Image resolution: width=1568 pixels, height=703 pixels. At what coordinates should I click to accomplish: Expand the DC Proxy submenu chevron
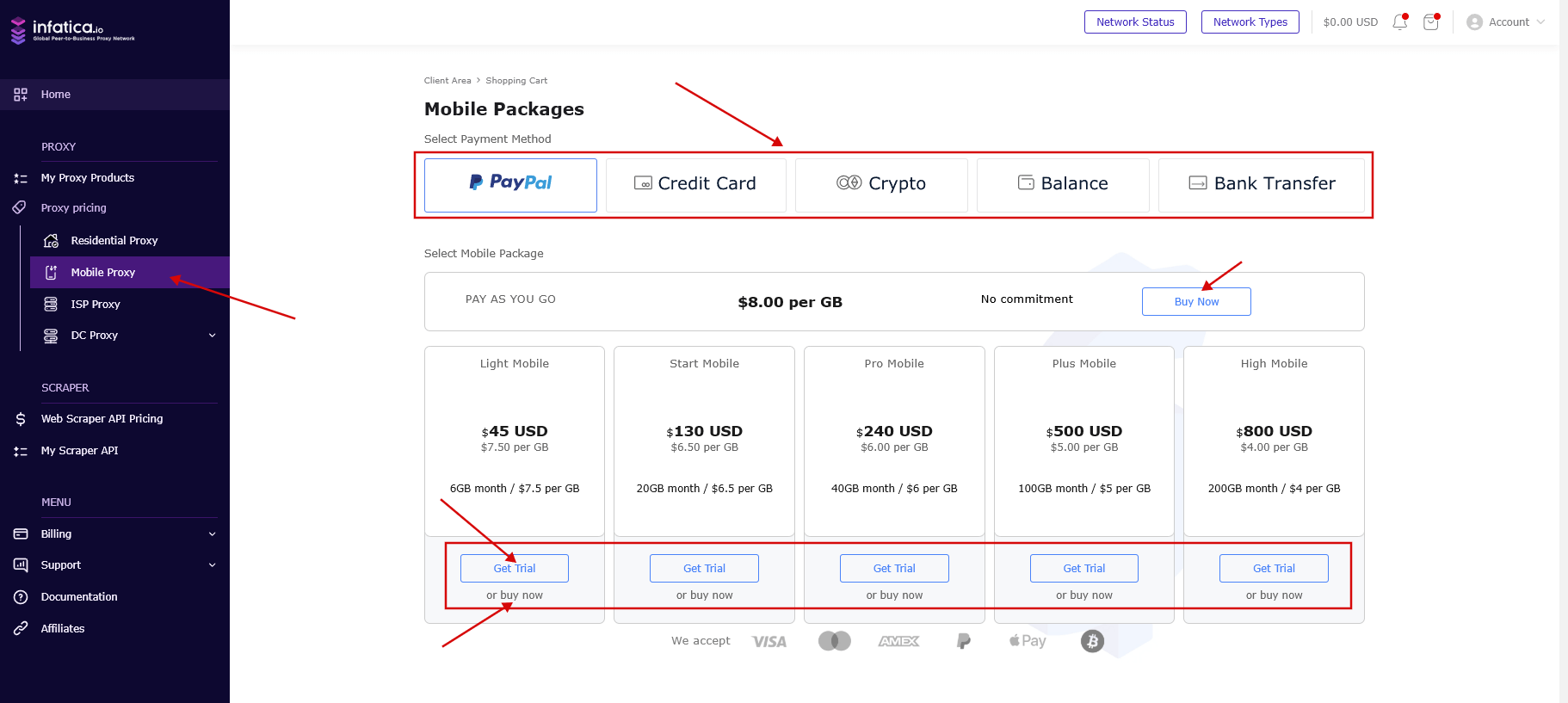[x=213, y=336]
